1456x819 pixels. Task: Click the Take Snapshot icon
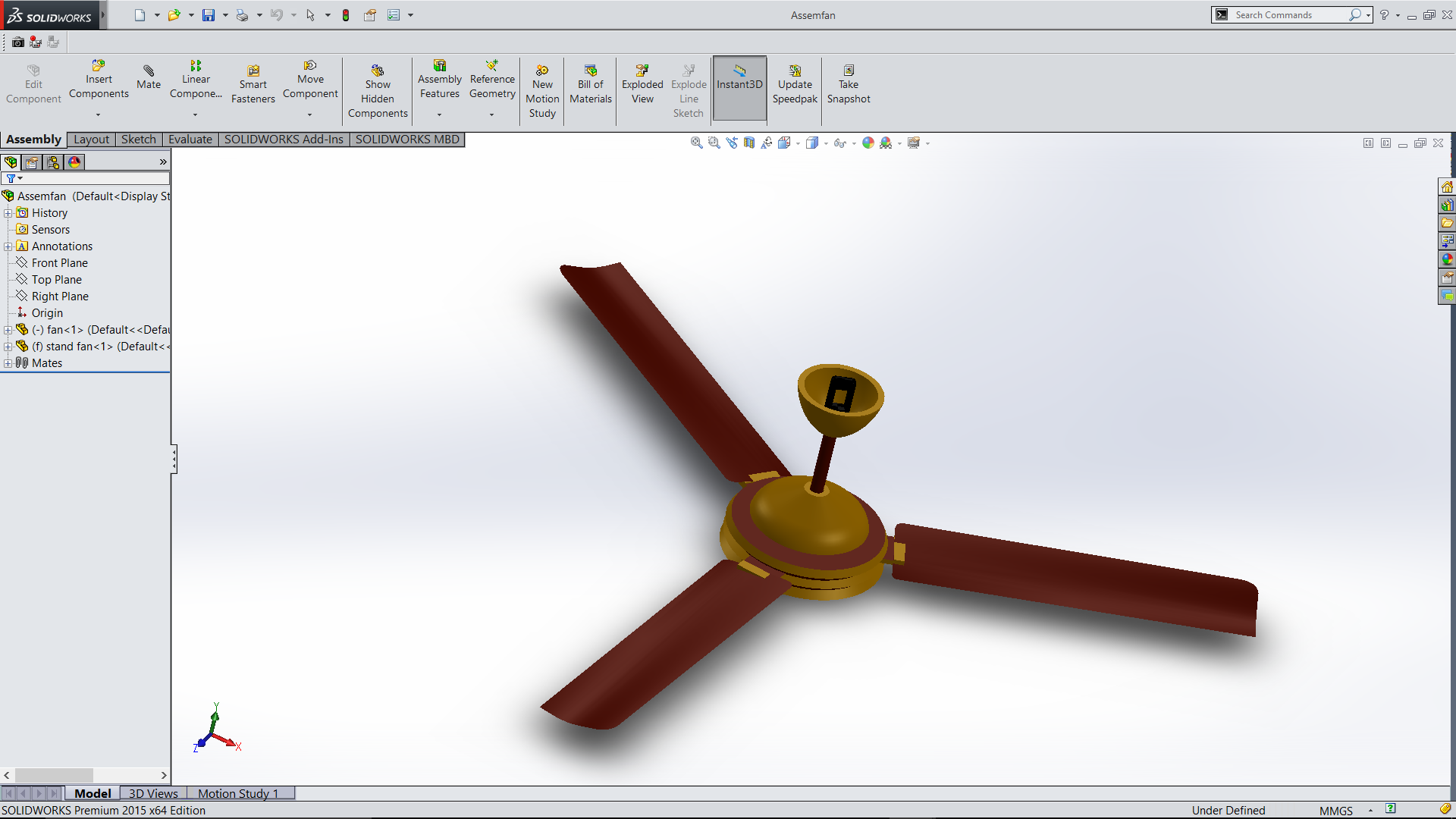(x=849, y=84)
